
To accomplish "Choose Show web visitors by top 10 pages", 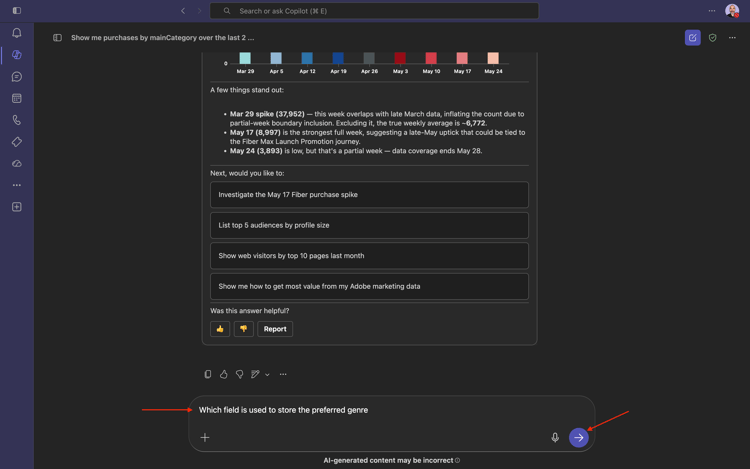I will pos(369,256).
